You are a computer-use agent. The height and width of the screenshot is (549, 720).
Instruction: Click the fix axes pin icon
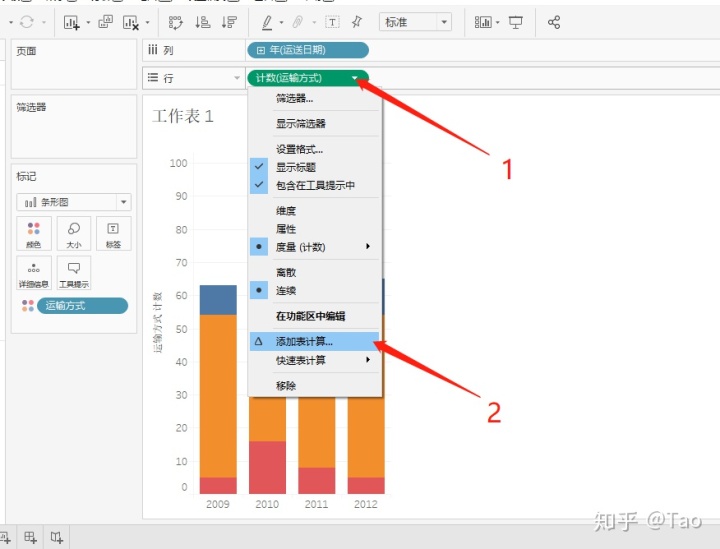(357, 22)
